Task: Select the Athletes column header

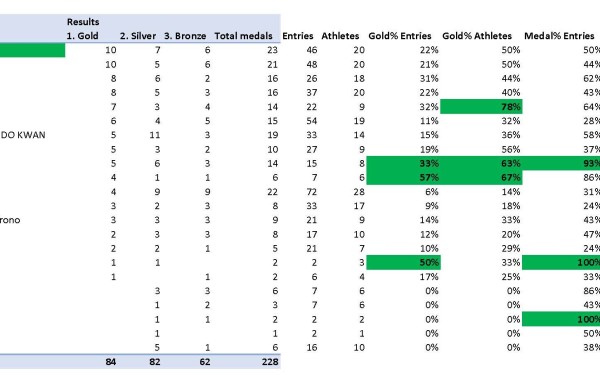Action: pos(340,36)
